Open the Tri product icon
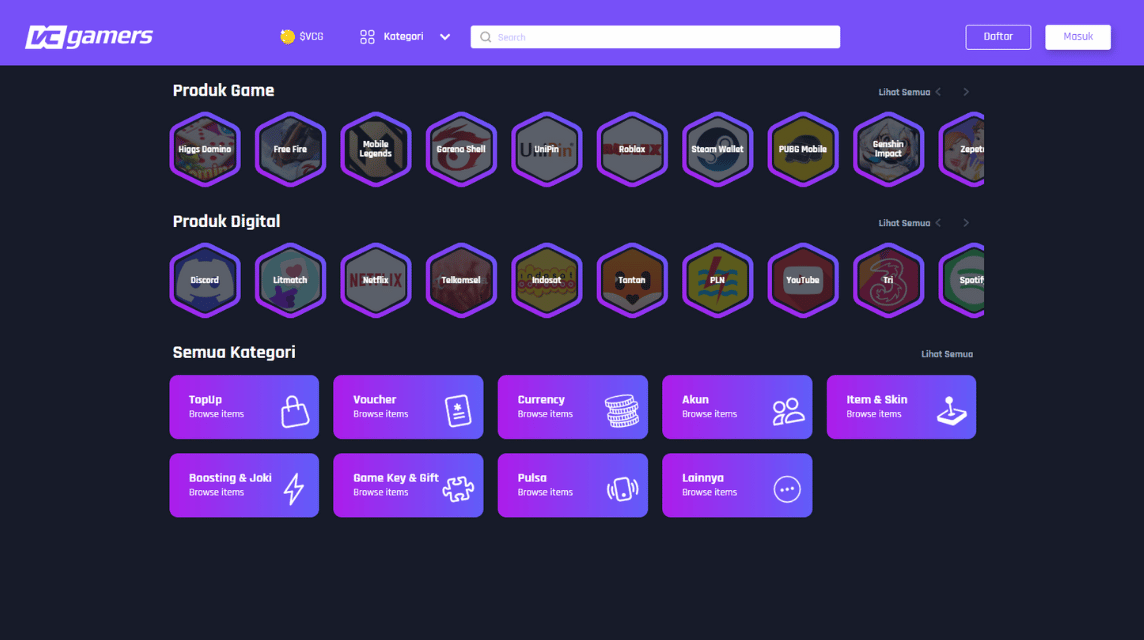1144x640 pixels. [x=888, y=280]
